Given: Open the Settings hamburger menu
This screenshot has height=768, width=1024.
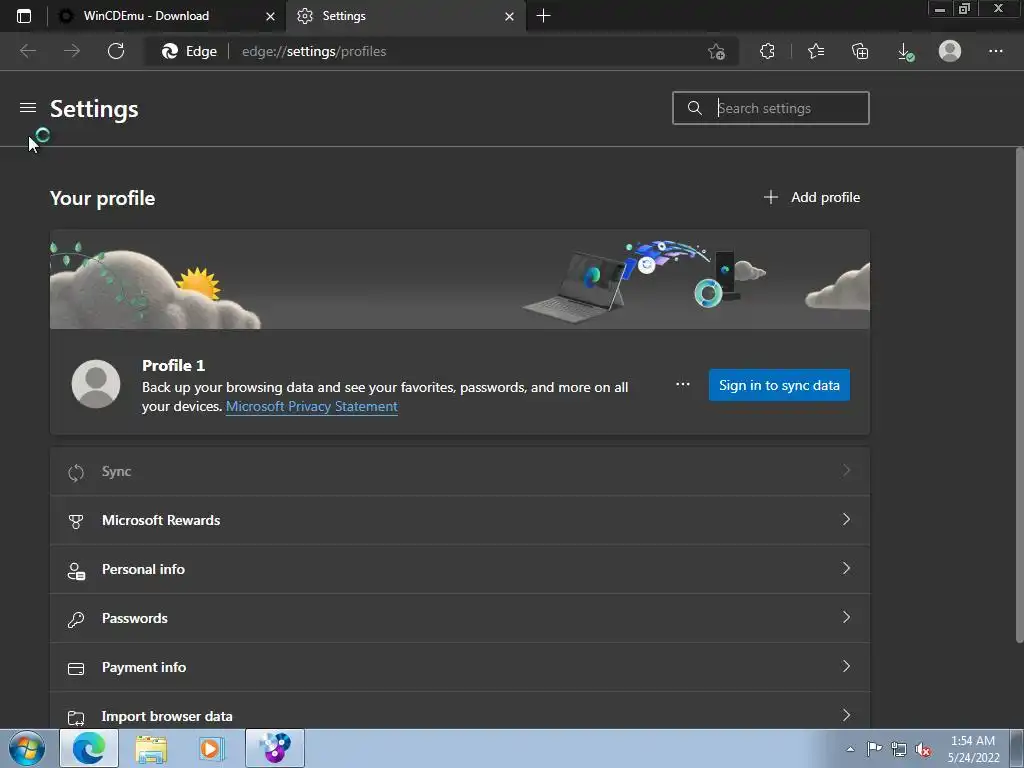Looking at the screenshot, I should coord(27,107).
